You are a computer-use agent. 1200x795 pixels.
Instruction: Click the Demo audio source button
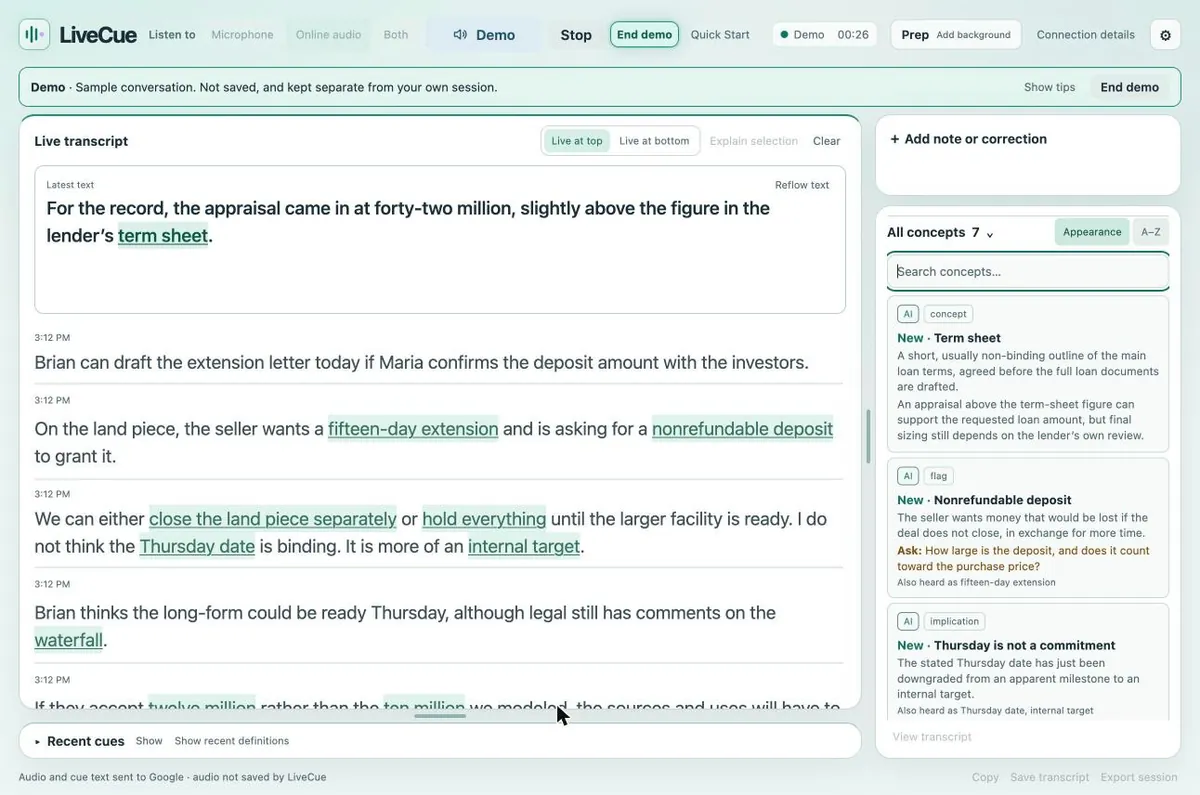pos(484,35)
